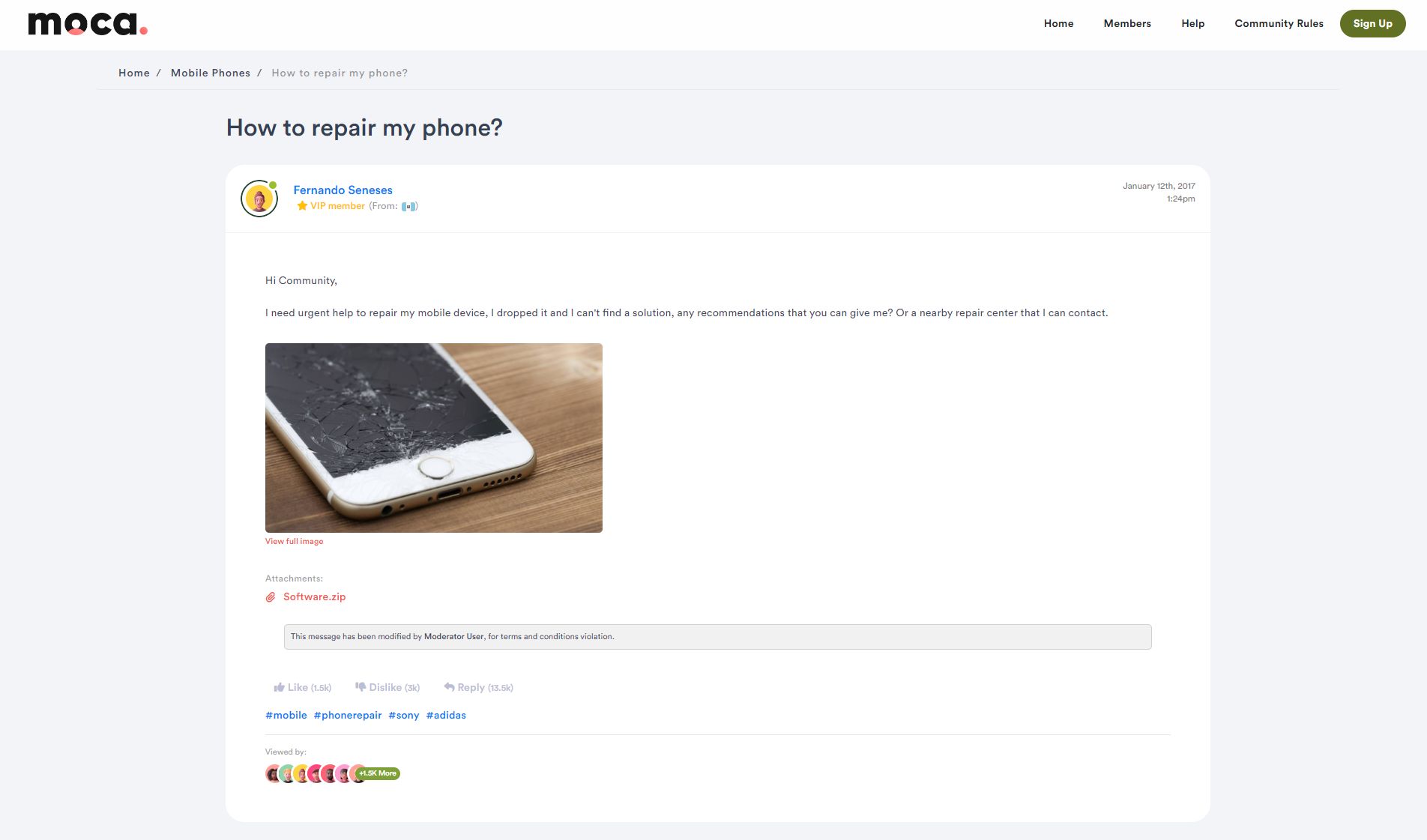Viewport: 1427px width, 840px height.
Task: Open the #adidas tag
Action: [446, 716]
